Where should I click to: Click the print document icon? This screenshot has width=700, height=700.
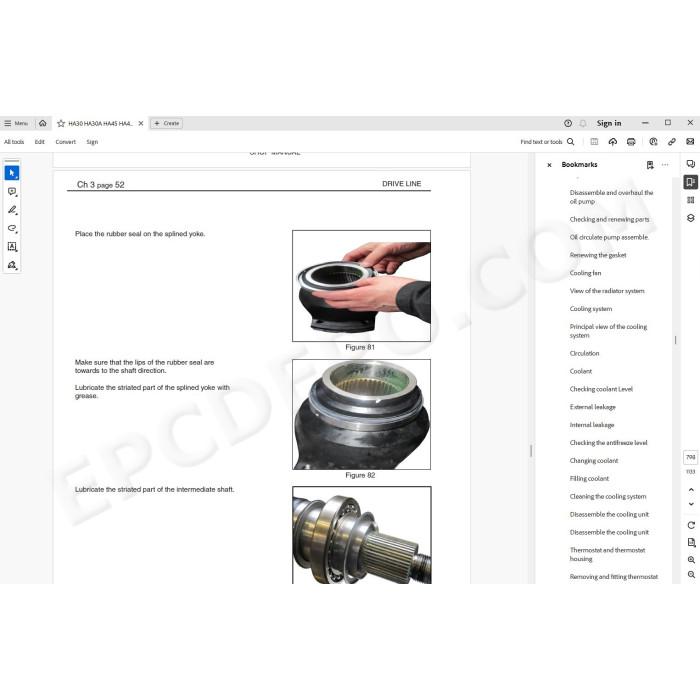(631, 142)
